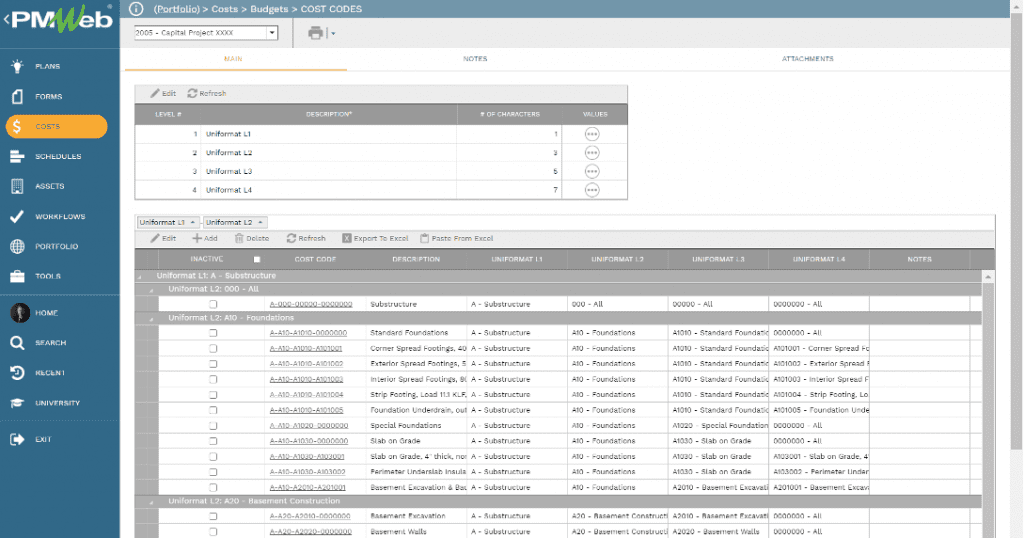Click grid scrollbar up arrow
Viewport: 1024px width, 538px height.
[988, 277]
